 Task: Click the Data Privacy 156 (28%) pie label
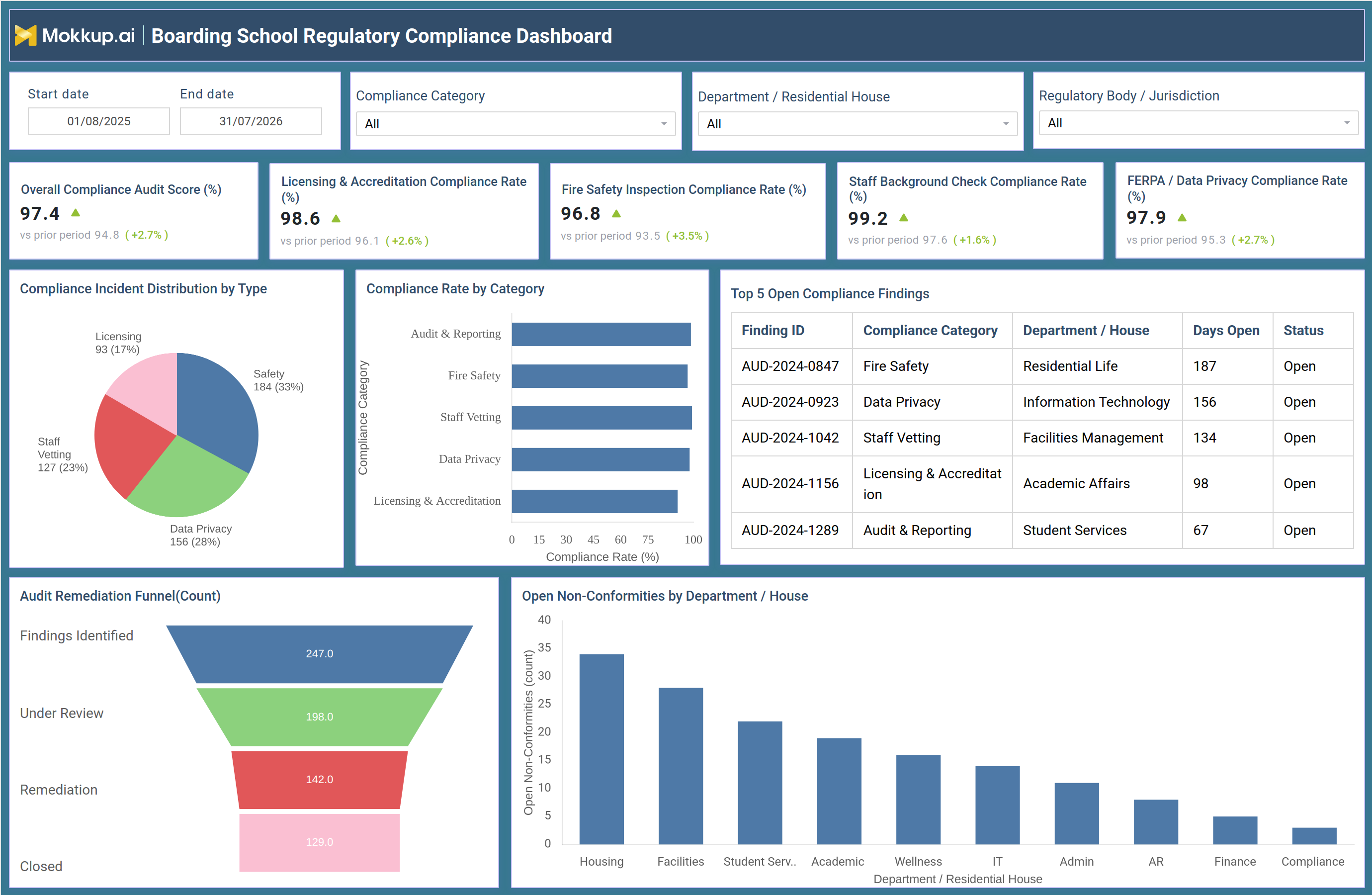tap(201, 535)
